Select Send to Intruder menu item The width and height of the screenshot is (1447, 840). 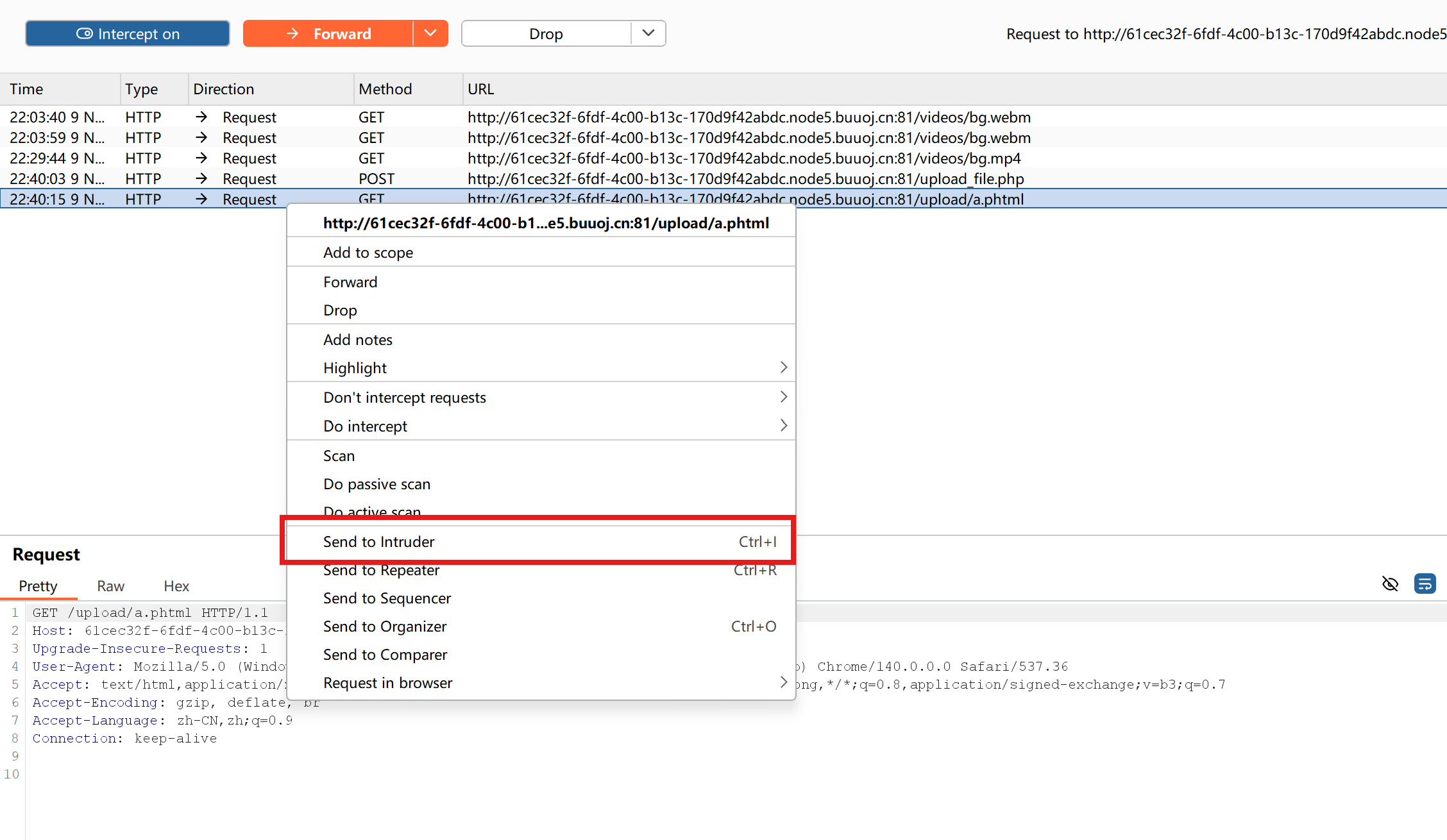tap(378, 542)
